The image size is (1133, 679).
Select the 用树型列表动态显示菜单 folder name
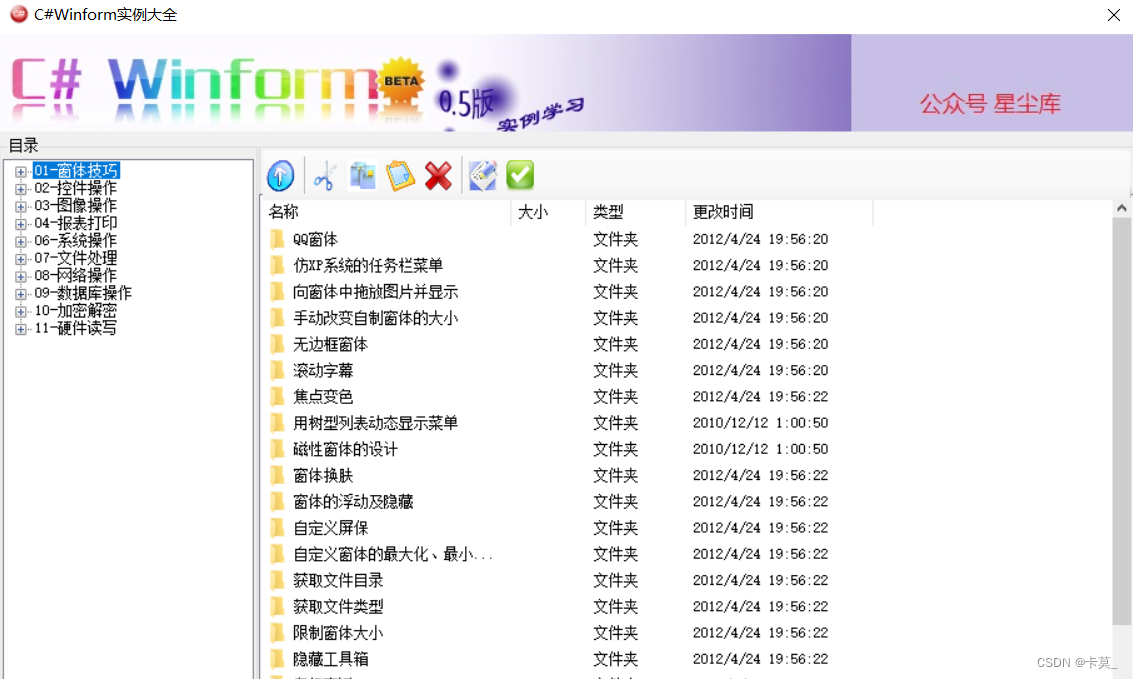(375, 423)
